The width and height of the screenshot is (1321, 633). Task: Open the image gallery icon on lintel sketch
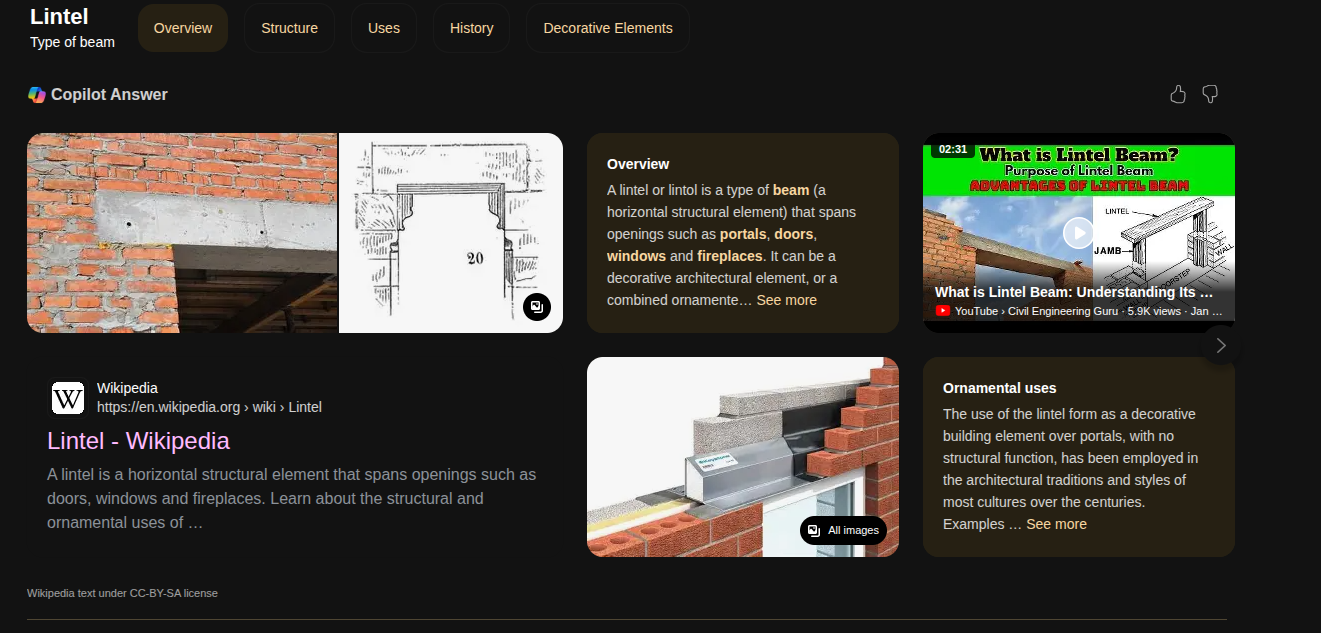tap(537, 307)
